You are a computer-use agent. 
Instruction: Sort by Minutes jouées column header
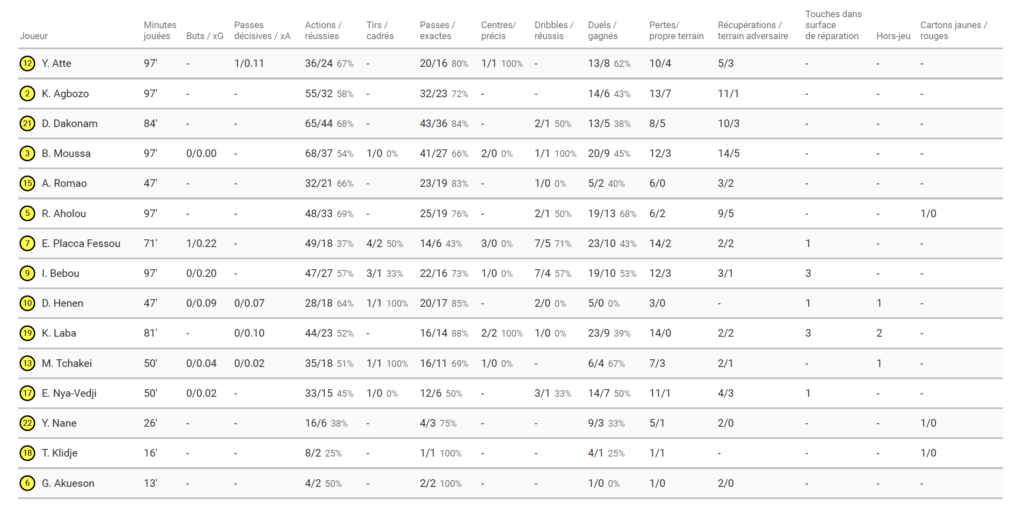160,30
